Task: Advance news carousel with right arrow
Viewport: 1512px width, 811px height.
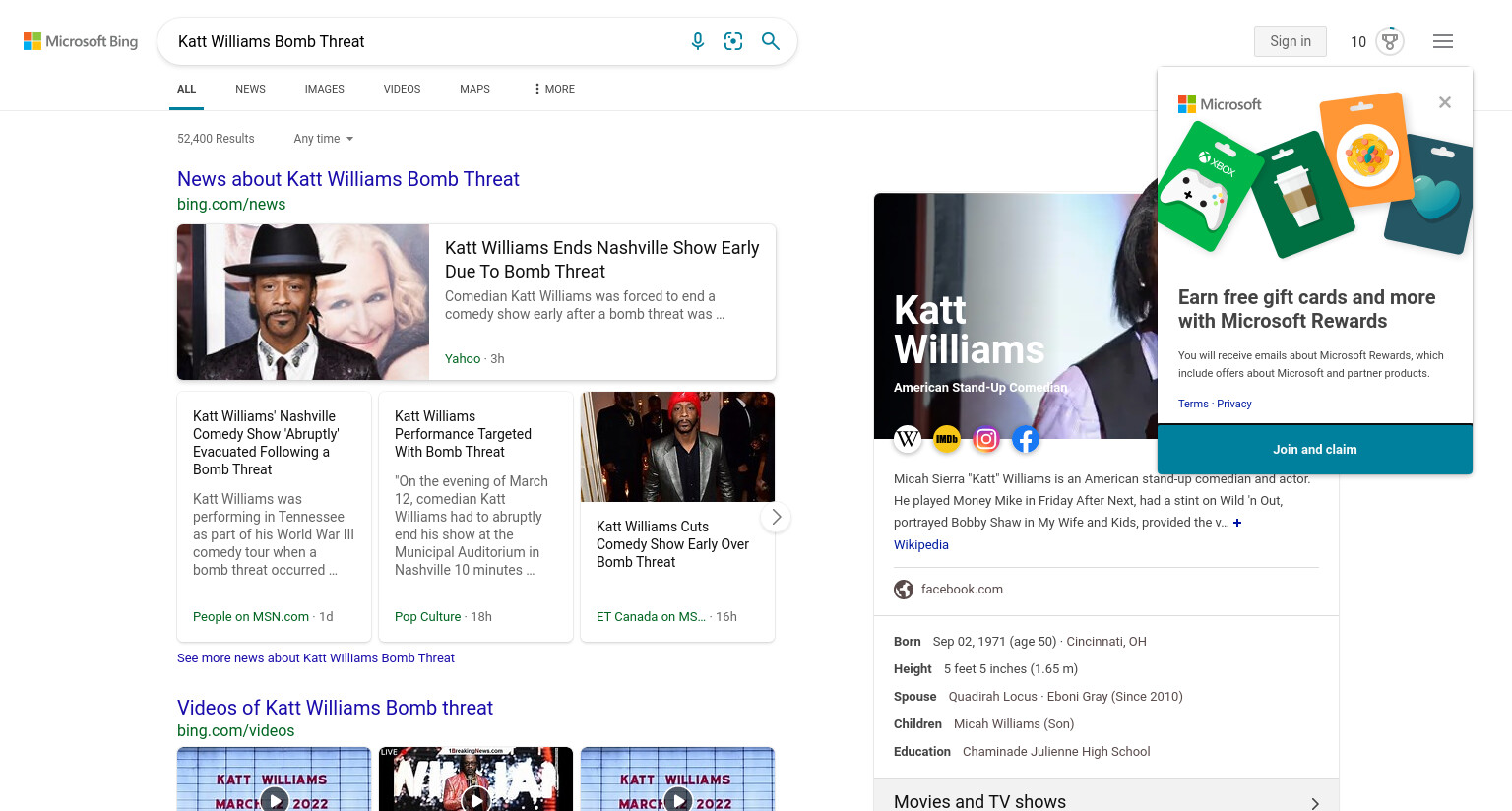Action: [776, 517]
